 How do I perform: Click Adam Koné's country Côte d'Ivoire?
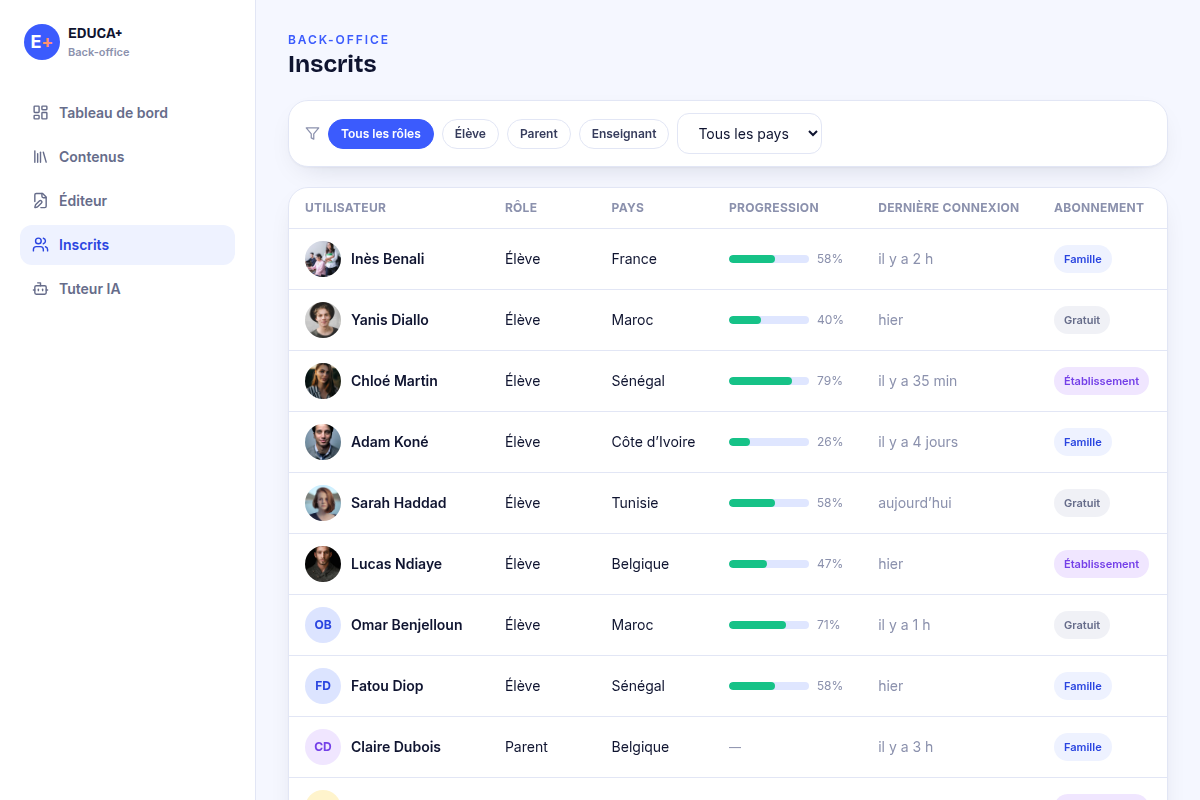(x=653, y=442)
